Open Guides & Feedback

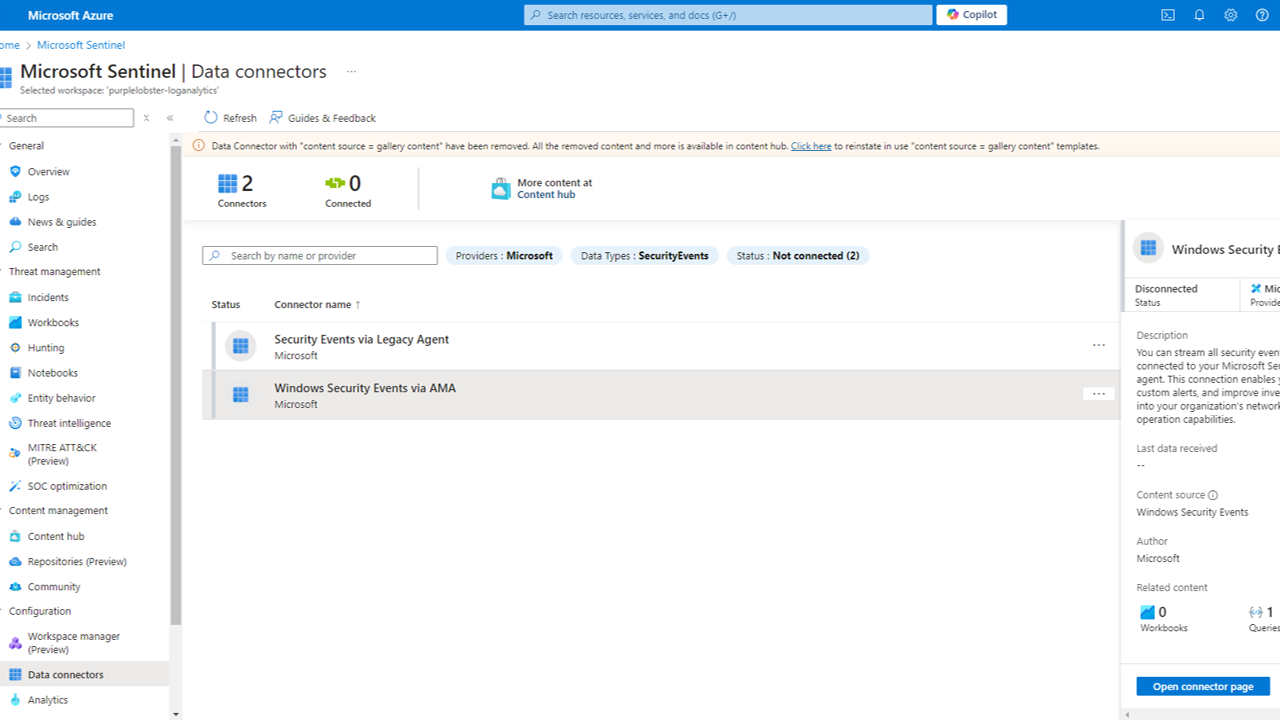tap(322, 118)
